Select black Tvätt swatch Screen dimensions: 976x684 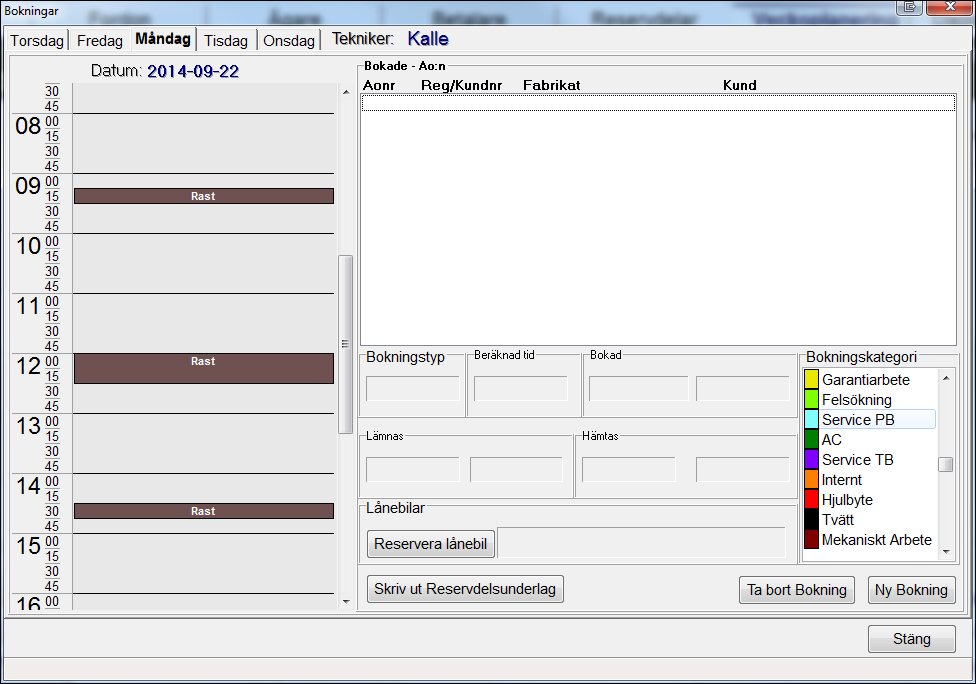(x=811, y=519)
